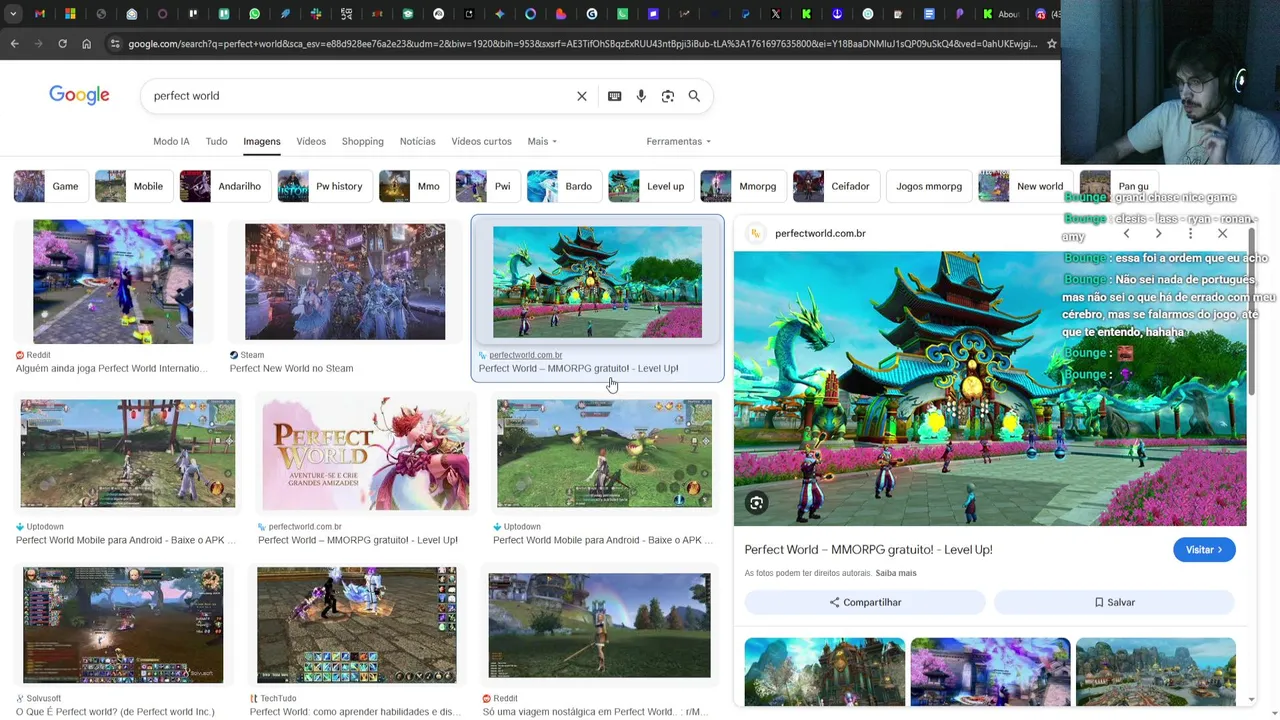The height and width of the screenshot is (720, 1280).
Task: Show the previous image in preview
Action: 1126,234
